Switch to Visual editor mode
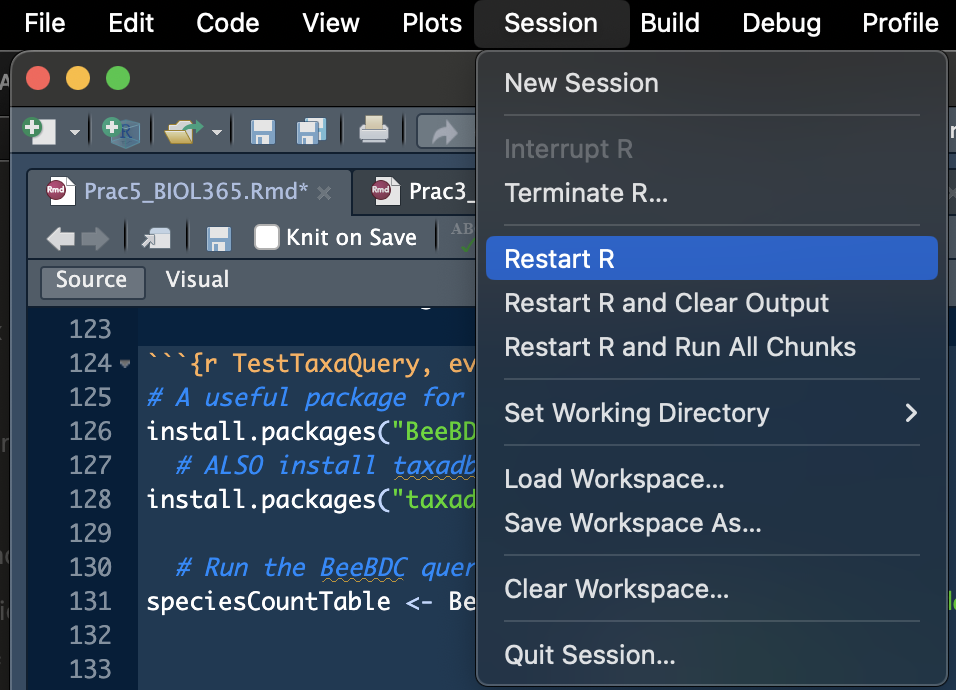The image size is (956, 690). click(x=198, y=280)
